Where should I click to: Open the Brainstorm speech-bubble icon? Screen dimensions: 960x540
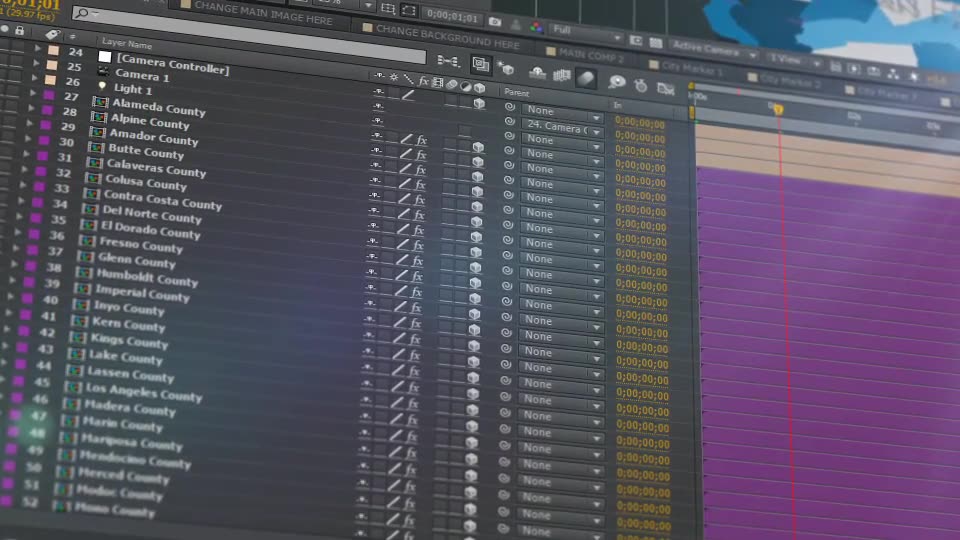tap(616, 82)
